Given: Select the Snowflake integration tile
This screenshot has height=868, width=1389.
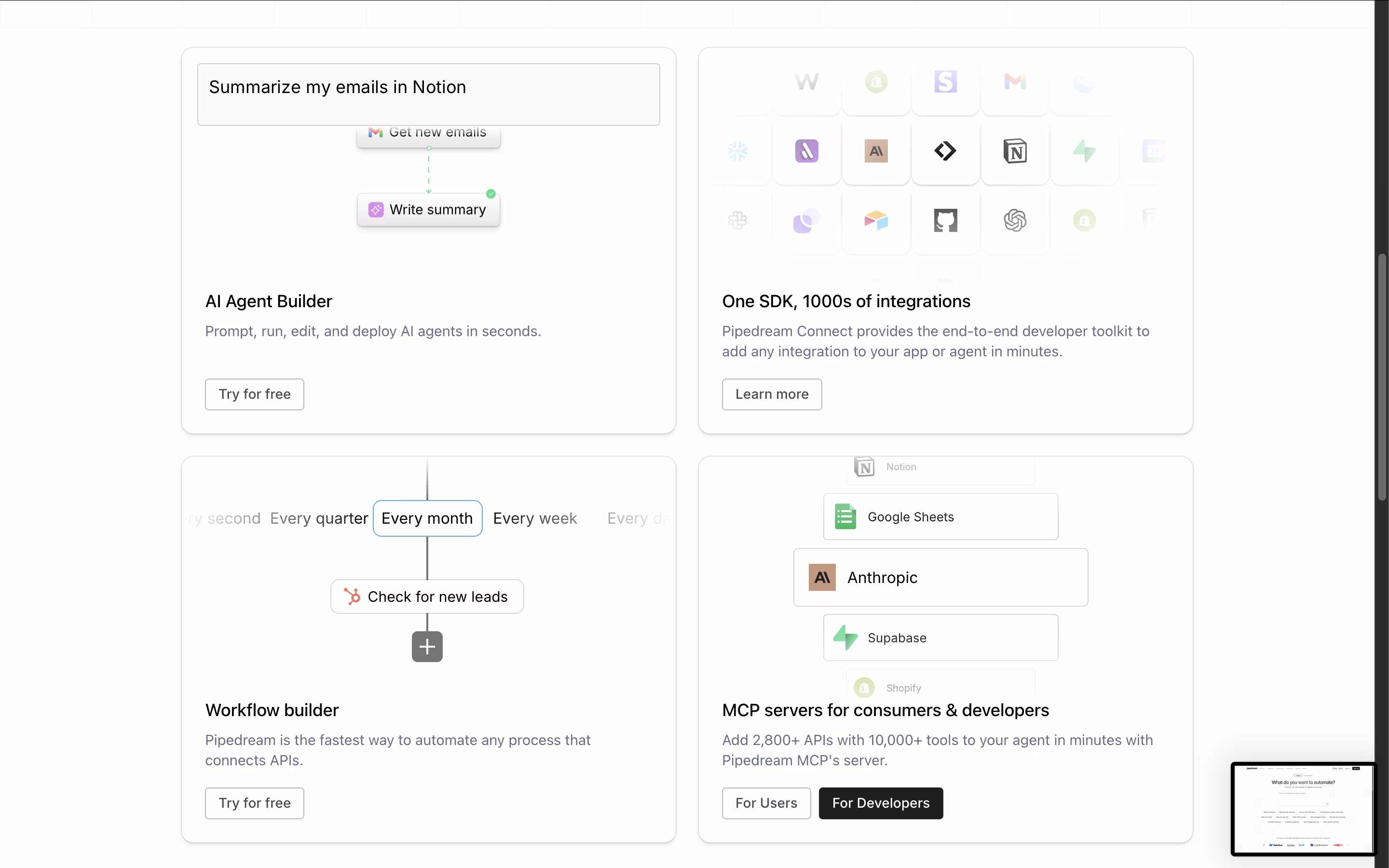Looking at the screenshot, I should coord(737,151).
